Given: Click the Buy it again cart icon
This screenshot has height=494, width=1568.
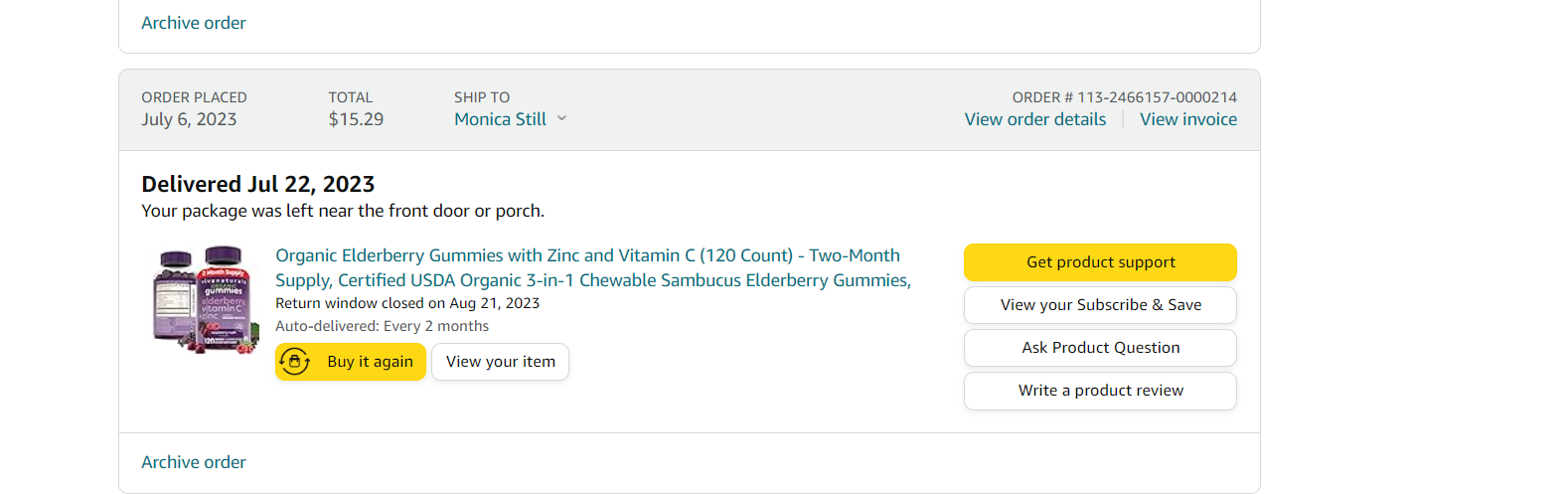Looking at the screenshot, I should coord(295,362).
